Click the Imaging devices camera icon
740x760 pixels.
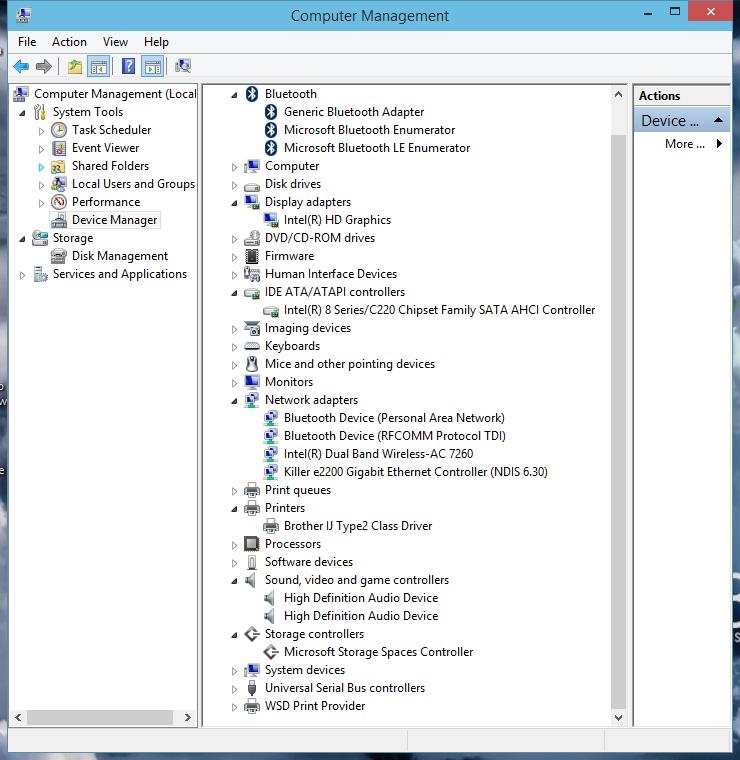tap(252, 328)
